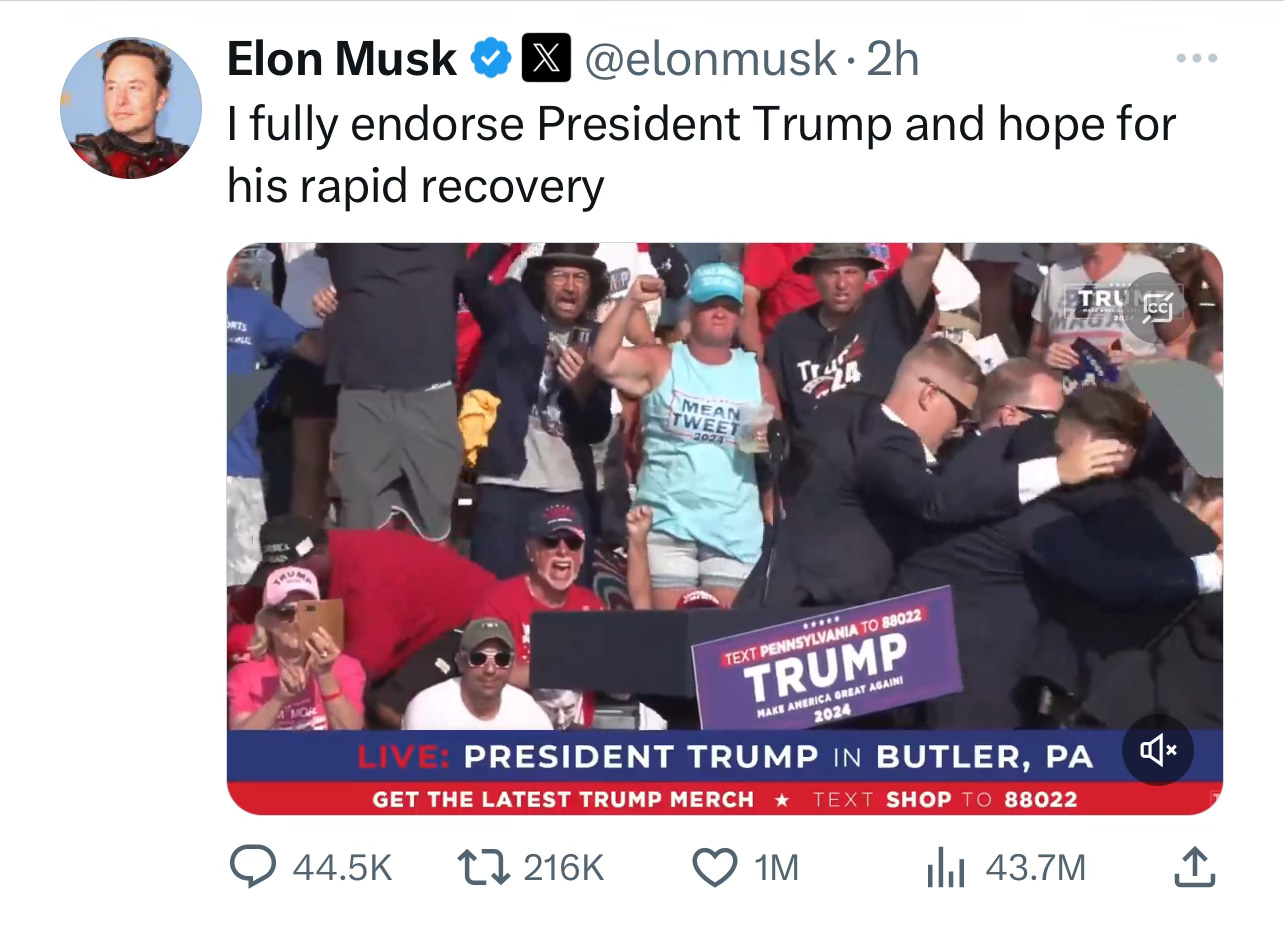The height and width of the screenshot is (932, 1284).
Task: Open the post by clicking its text
Action: pyautogui.click(x=701, y=155)
